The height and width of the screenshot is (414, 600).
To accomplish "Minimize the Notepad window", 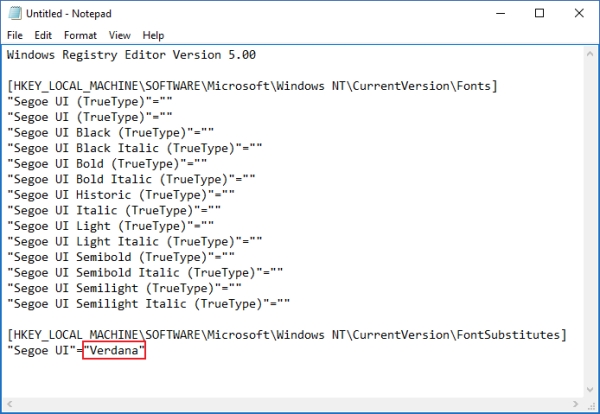I will coord(501,13).
